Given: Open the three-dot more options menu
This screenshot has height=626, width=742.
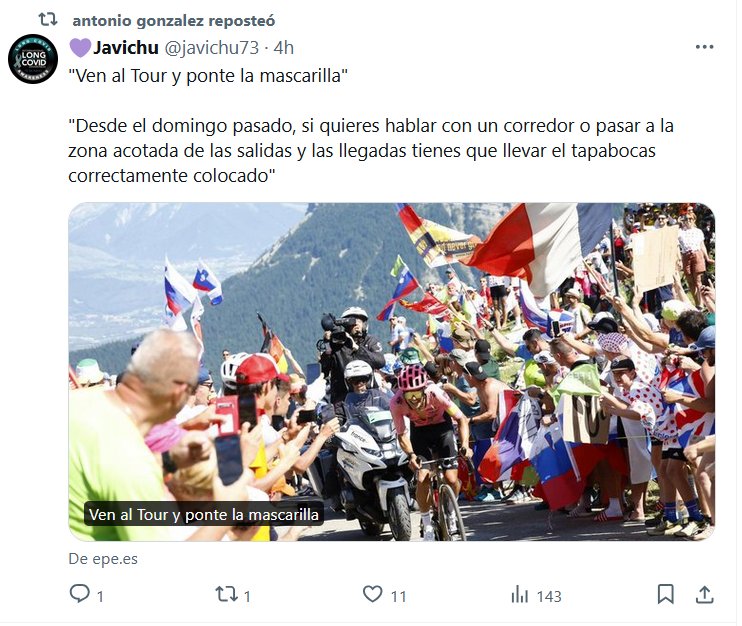Looking at the screenshot, I should [704, 47].
